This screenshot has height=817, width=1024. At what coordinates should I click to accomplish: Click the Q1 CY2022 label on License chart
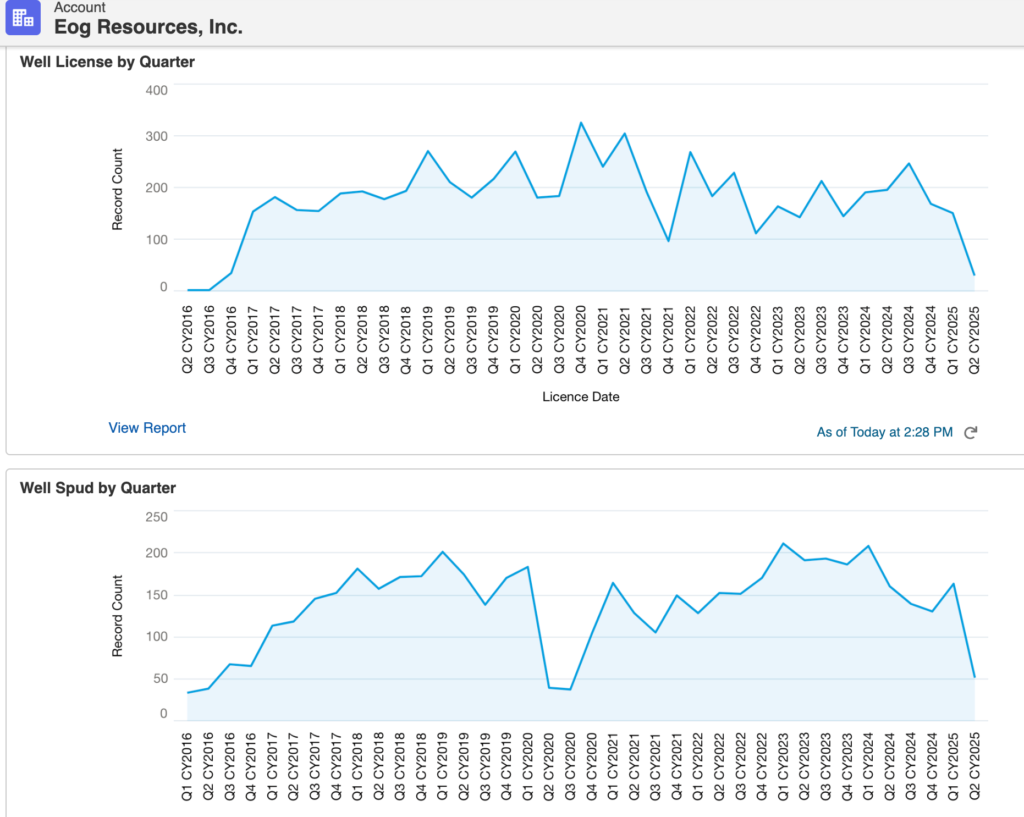690,340
